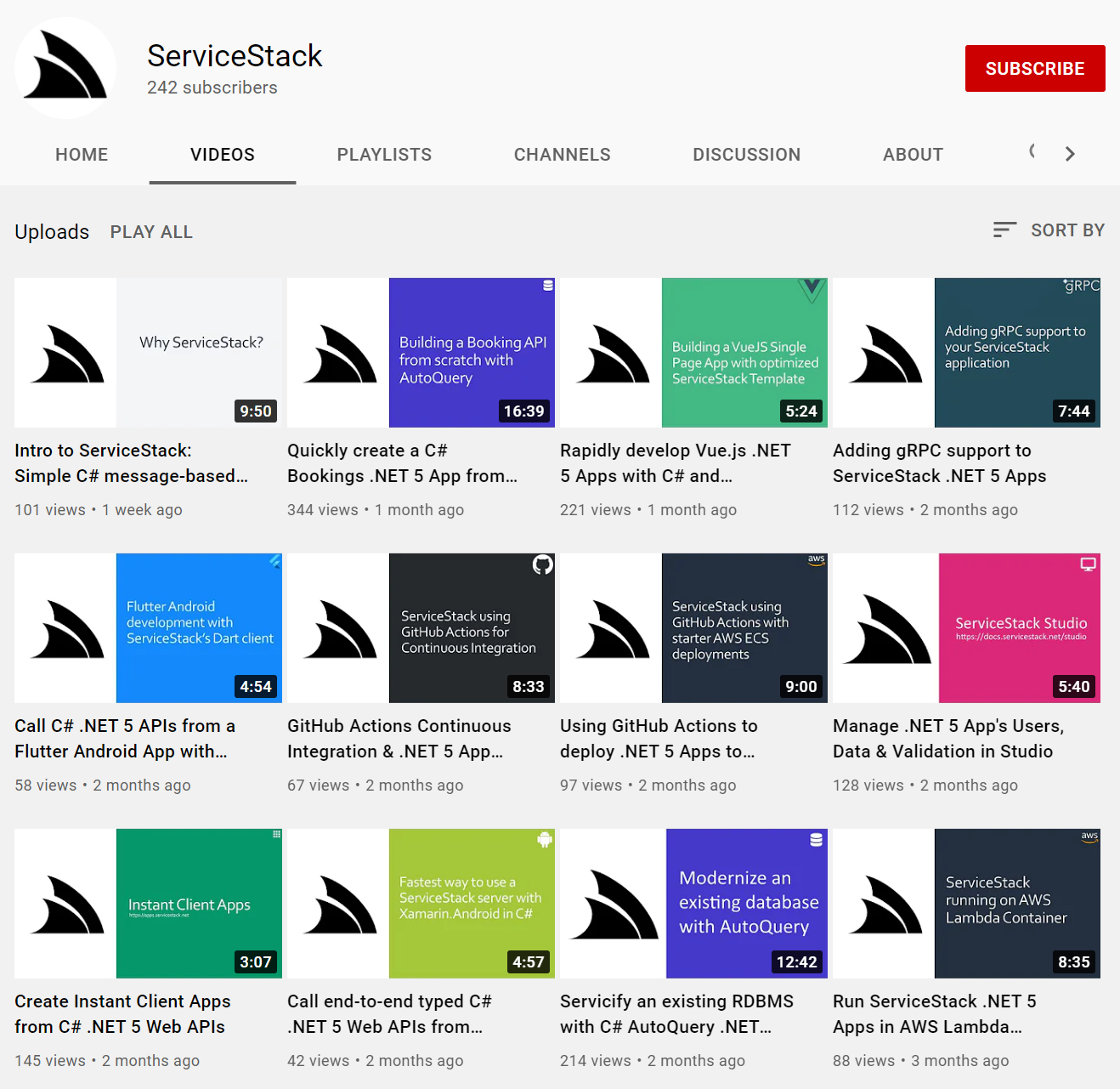Open Building a Booking API thumbnail
1120x1089 pixels.
coord(421,353)
